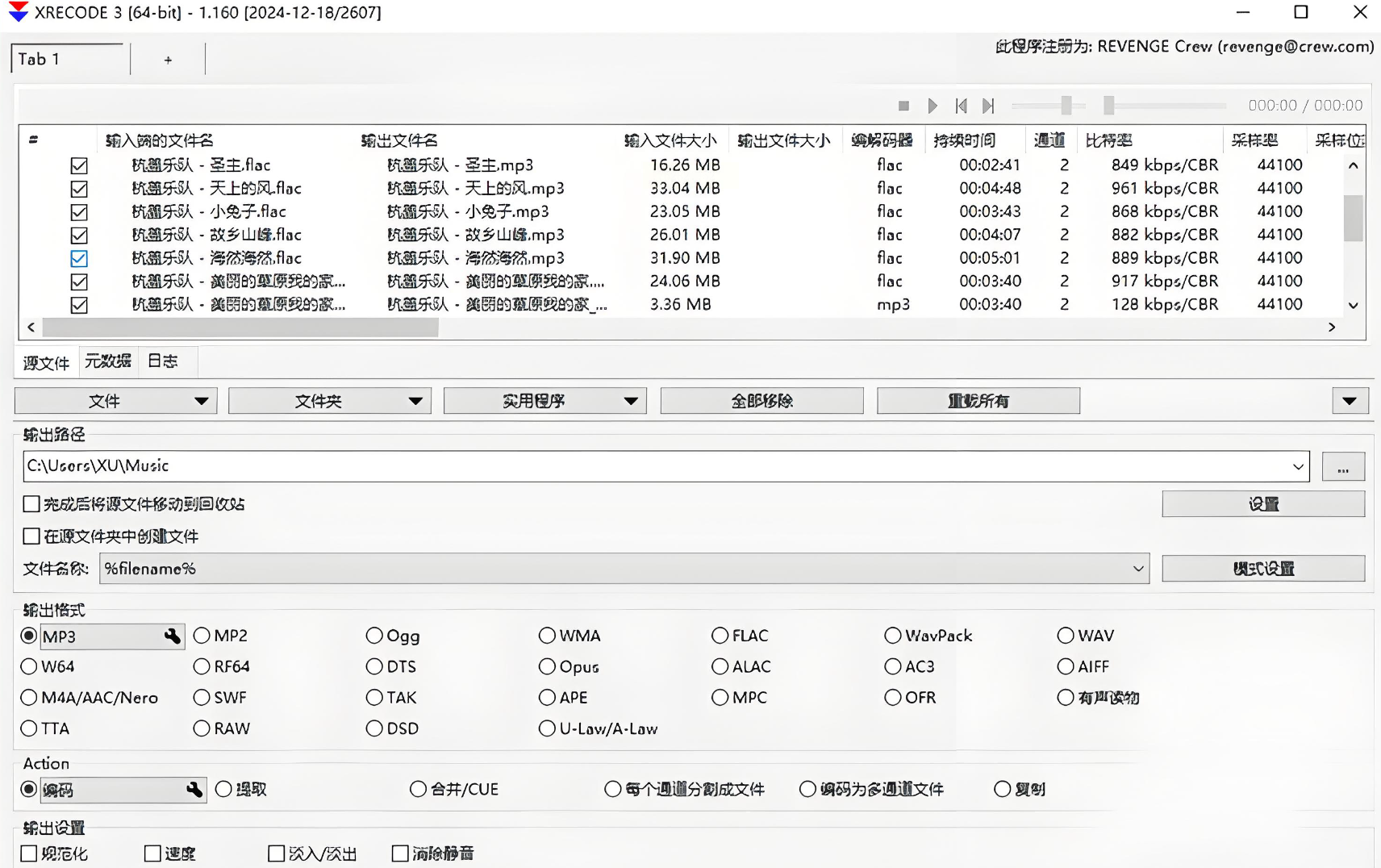Image resolution: width=1381 pixels, height=868 pixels.
Task: Sort by the 输入文件大小 column header
Action: pyautogui.click(x=671, y=140)
